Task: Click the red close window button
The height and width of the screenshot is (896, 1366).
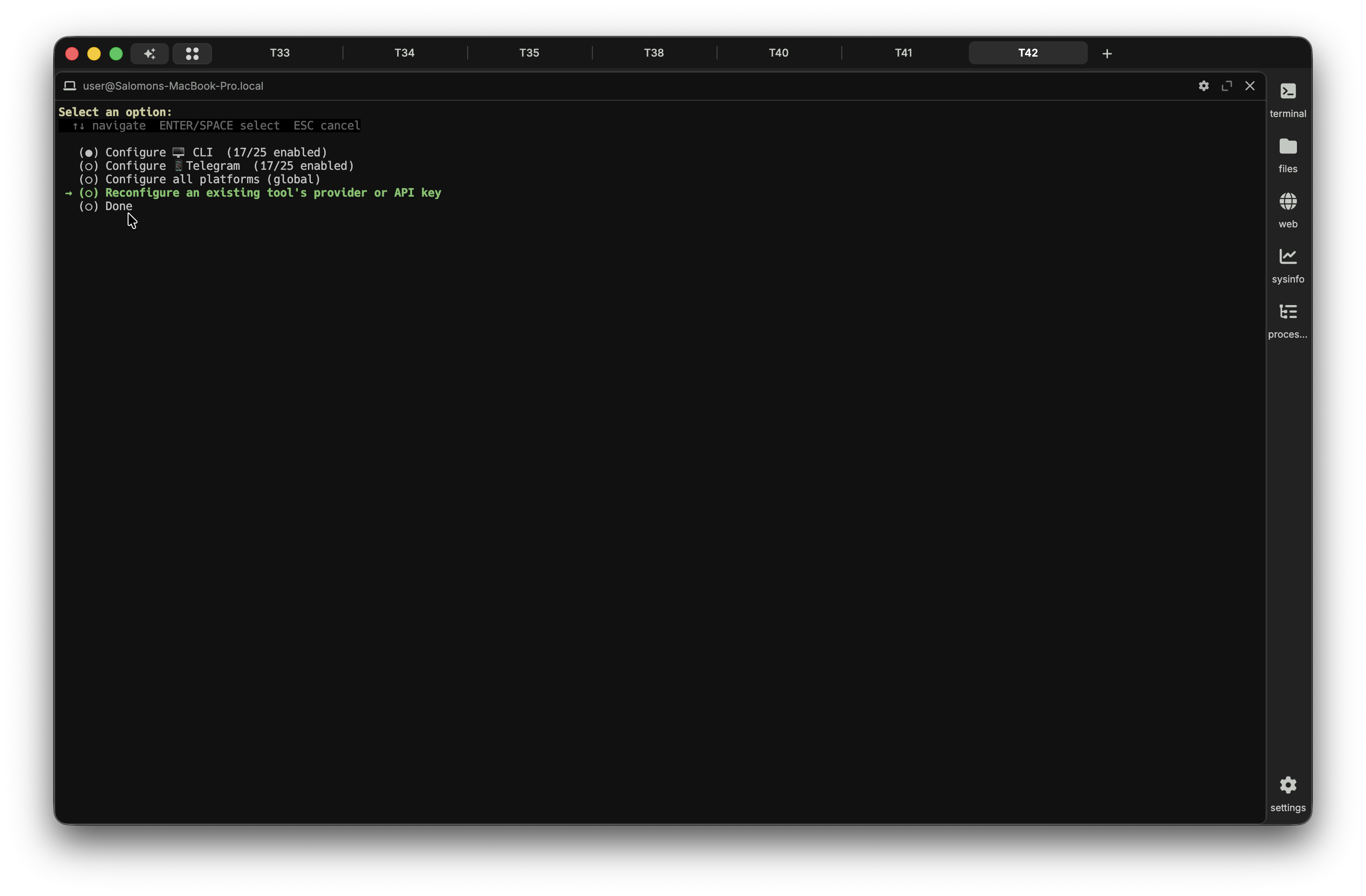Action: [x=72, y=53]
